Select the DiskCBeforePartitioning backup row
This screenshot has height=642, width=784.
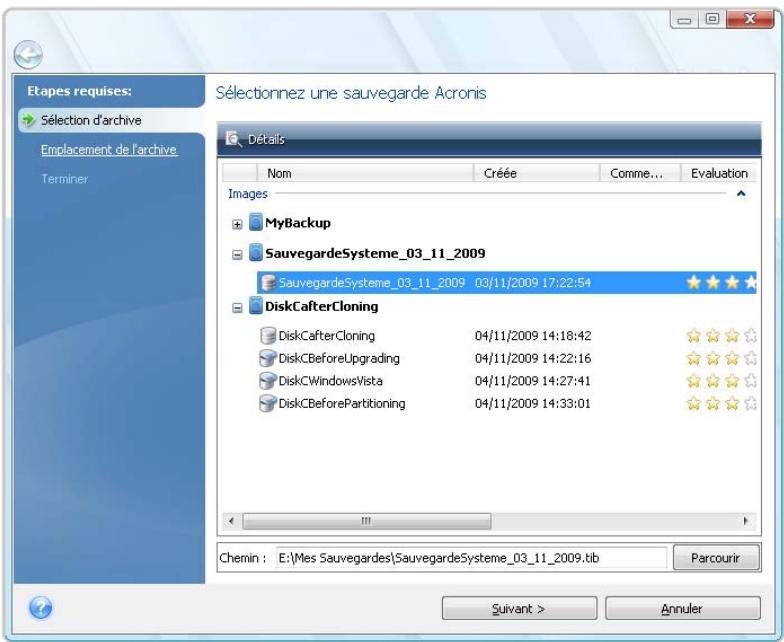tap(508, 403)
